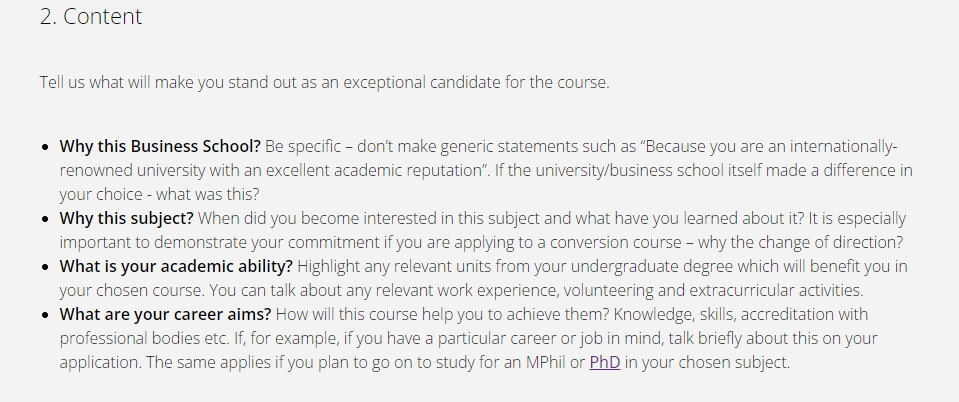Screen dimensions: 959x402
Task: Click the bullet before 'Why this Business School?'
Action: [x=45, y=147]
